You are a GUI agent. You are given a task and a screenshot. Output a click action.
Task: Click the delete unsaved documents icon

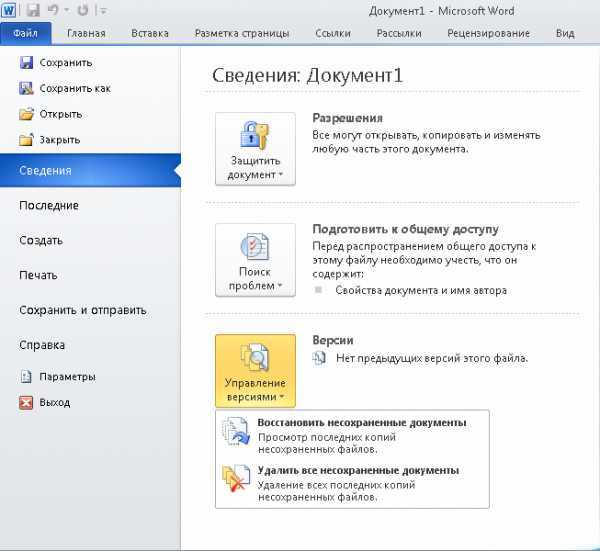[x=236, y=479]
